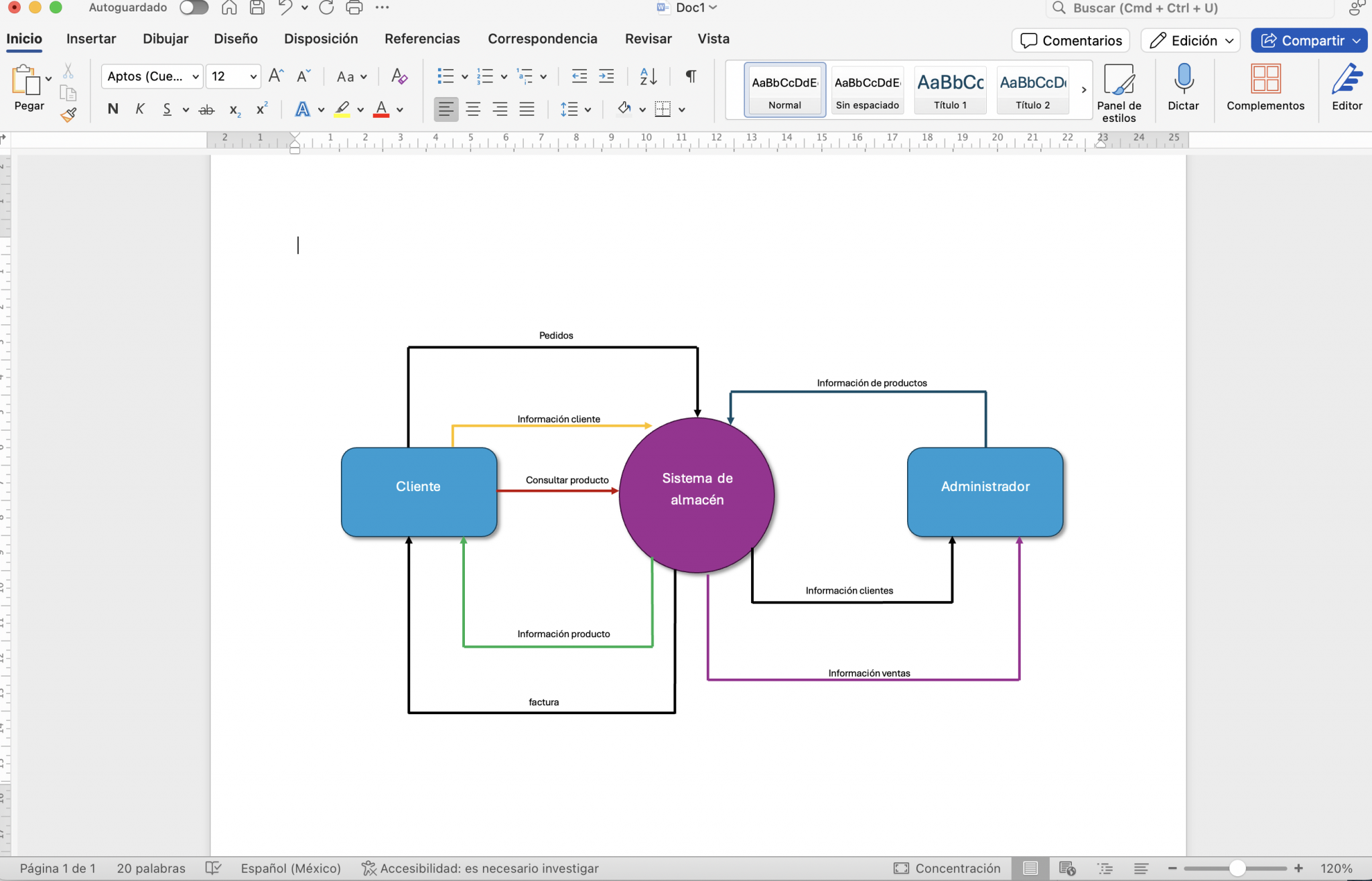
Task: Toggle bold formatting with the N icon
Action: [113, 109]
